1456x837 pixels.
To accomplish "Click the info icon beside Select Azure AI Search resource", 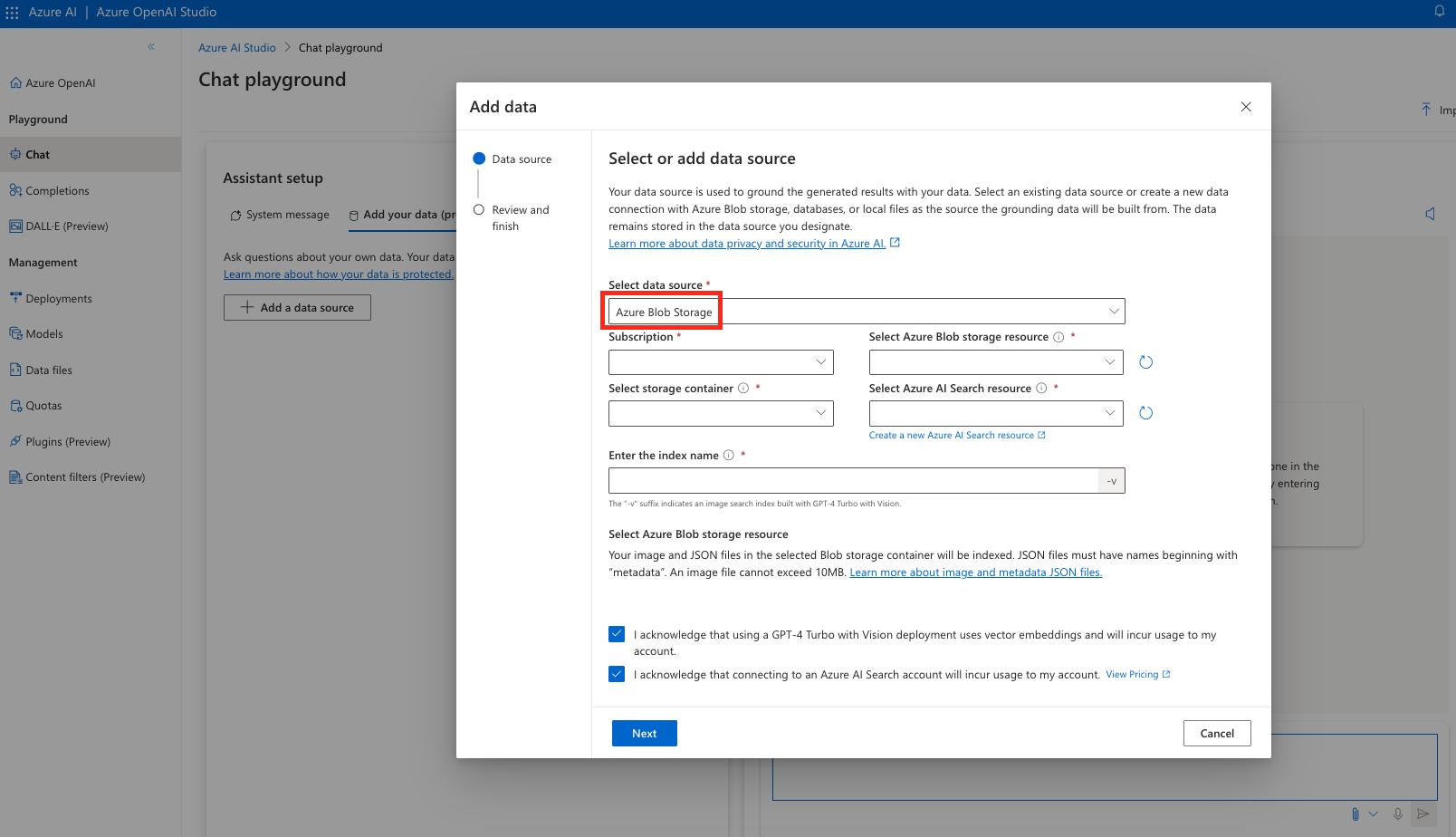I will point(1041,389).
